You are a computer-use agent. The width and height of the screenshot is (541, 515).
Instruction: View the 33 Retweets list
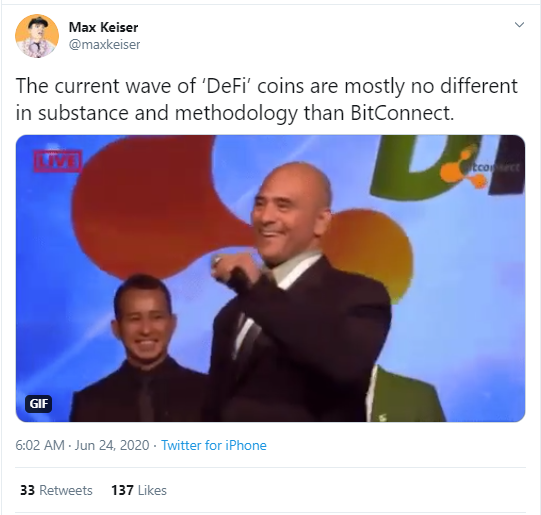[56, 490]
